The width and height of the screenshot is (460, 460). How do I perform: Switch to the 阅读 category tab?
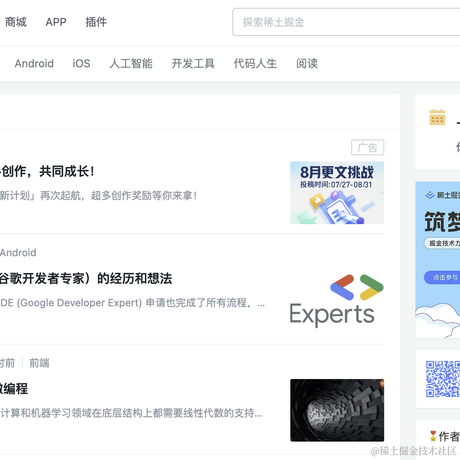(x=307, y=63)
